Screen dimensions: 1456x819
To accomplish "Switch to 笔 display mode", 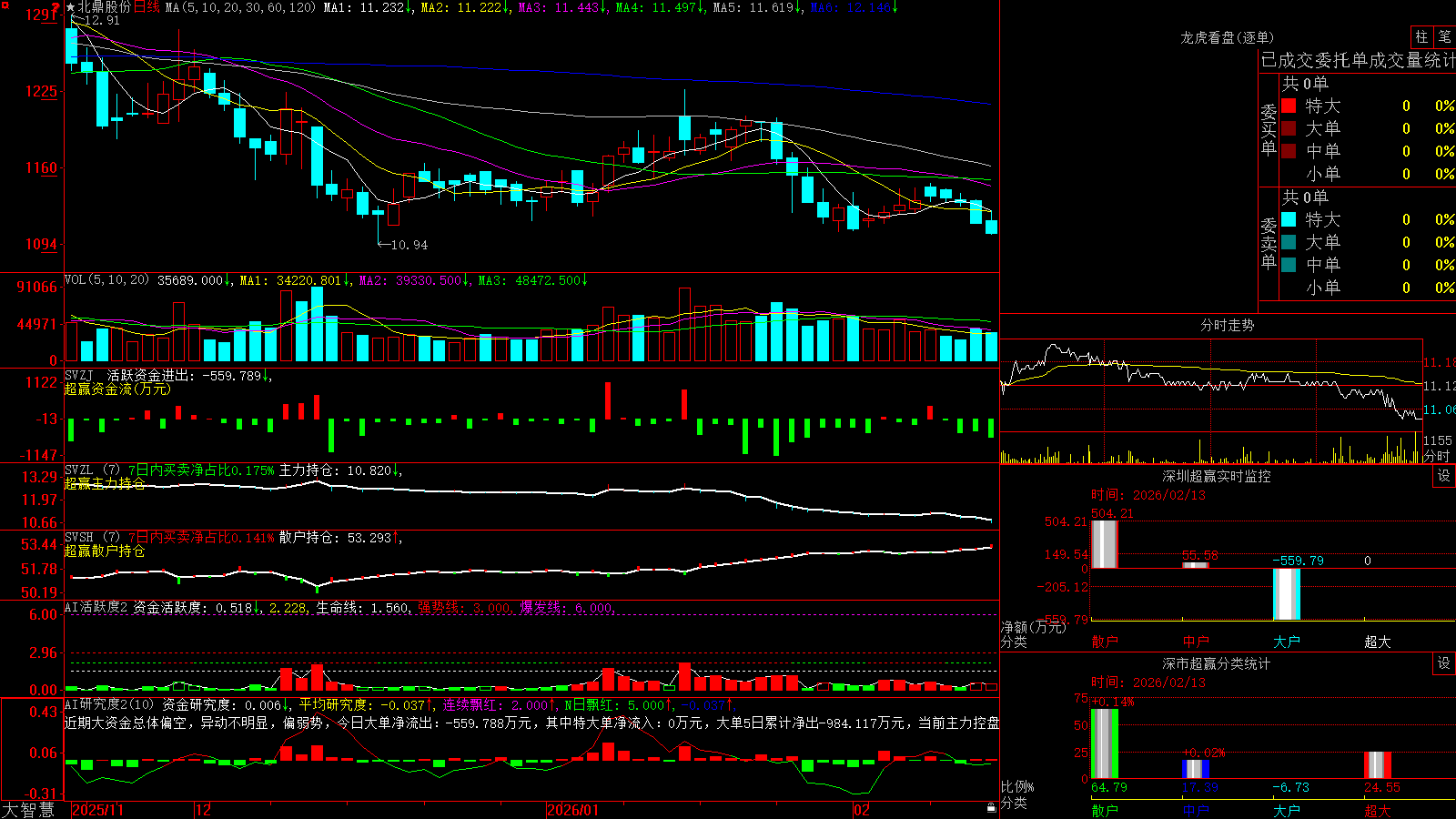I will [x=1444, y=36].
